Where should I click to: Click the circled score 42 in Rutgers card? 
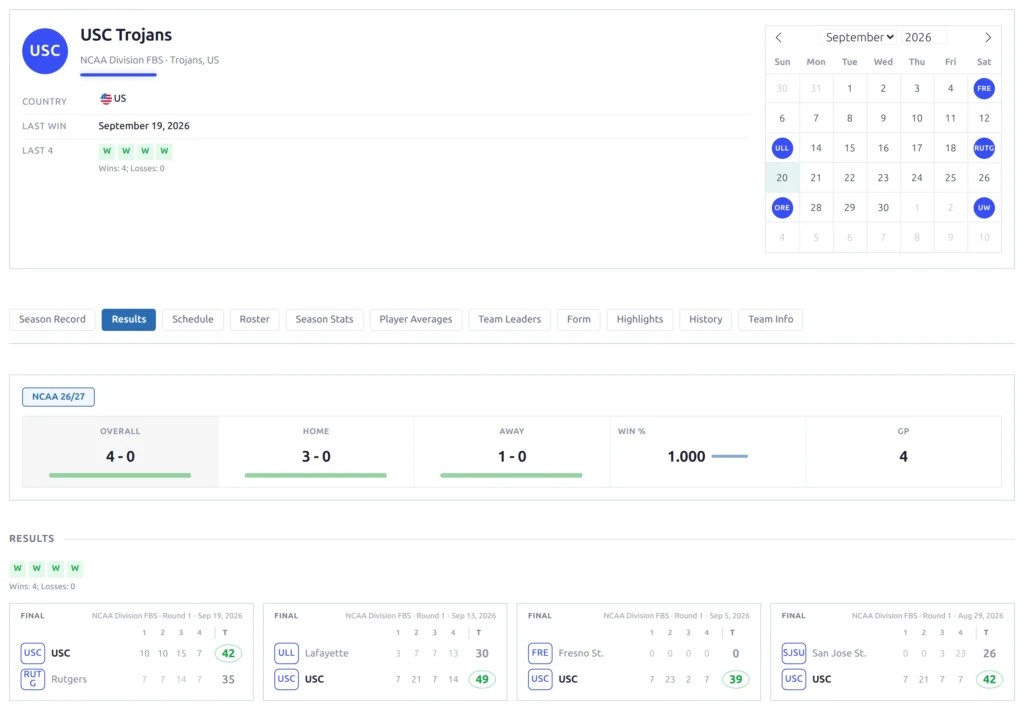228,653
